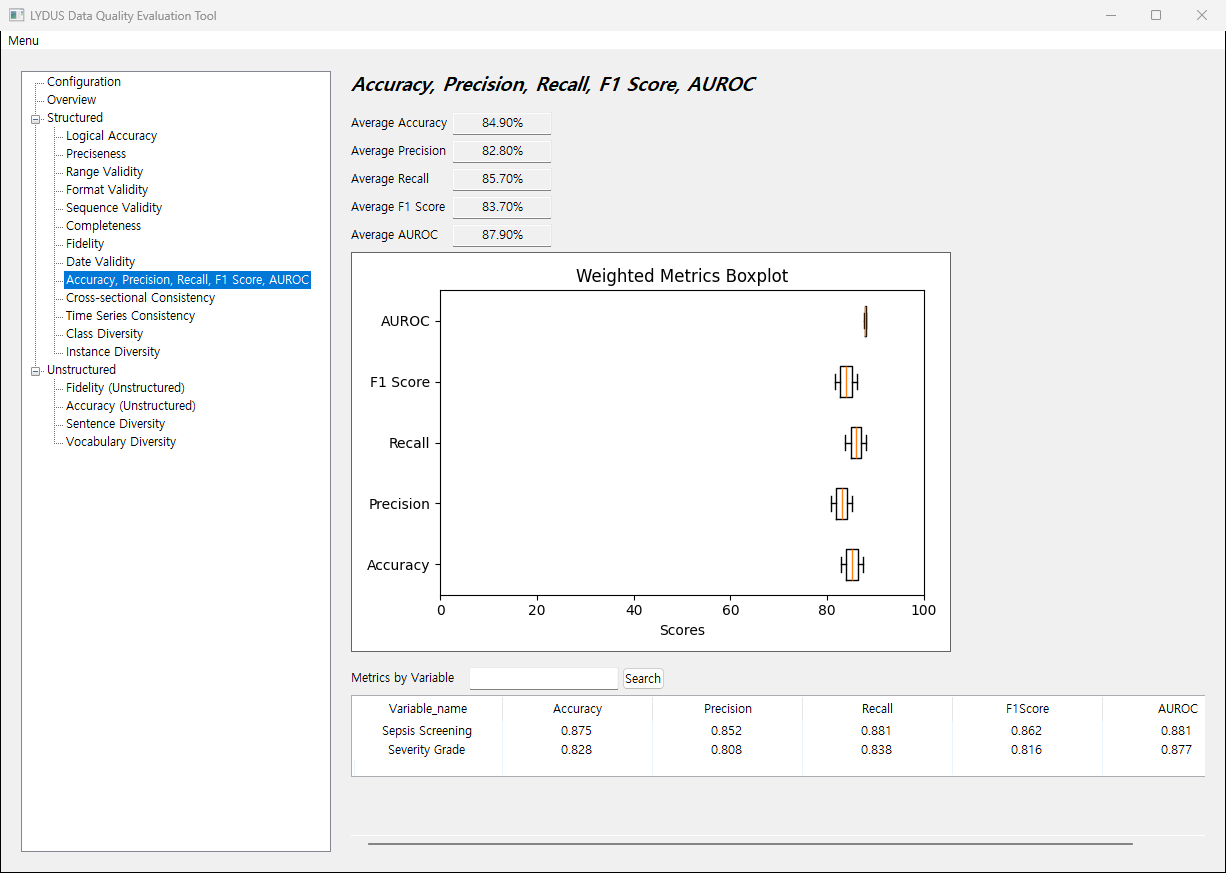Open Accuracy (Unstructured) page
Screen dimensions: 1226x873
pos(131,406)
